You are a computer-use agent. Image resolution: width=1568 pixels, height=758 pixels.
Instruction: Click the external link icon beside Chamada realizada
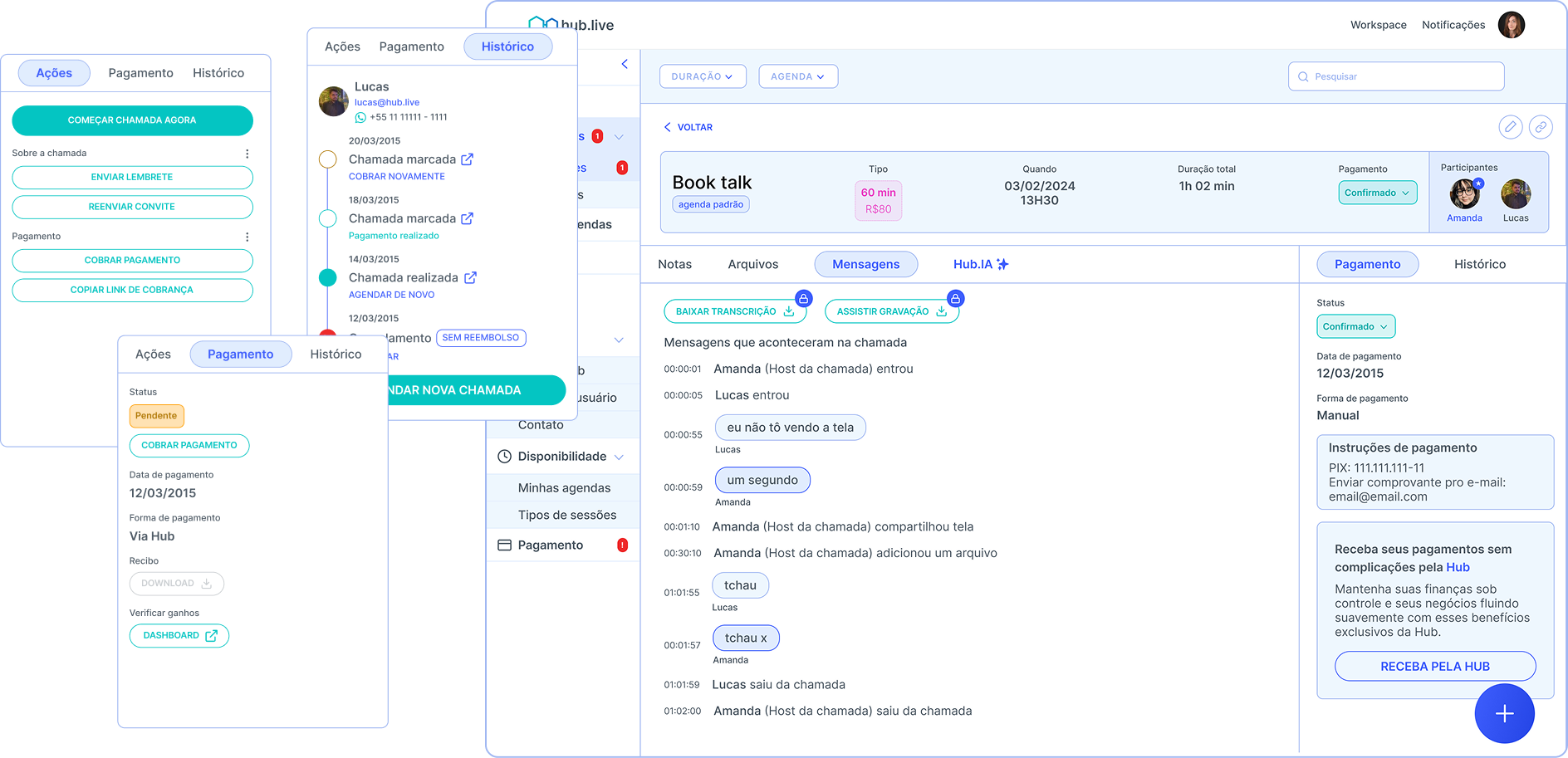point(469,277)
